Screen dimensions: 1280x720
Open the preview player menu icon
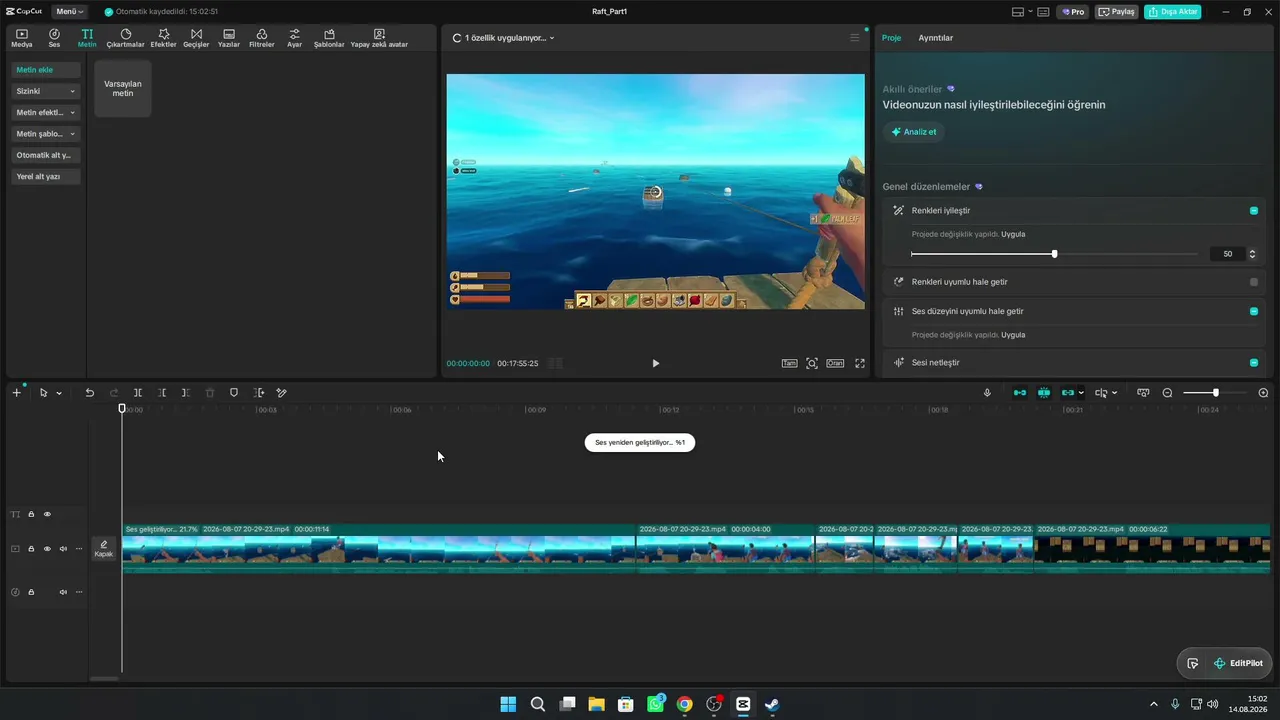coord(855,38)
